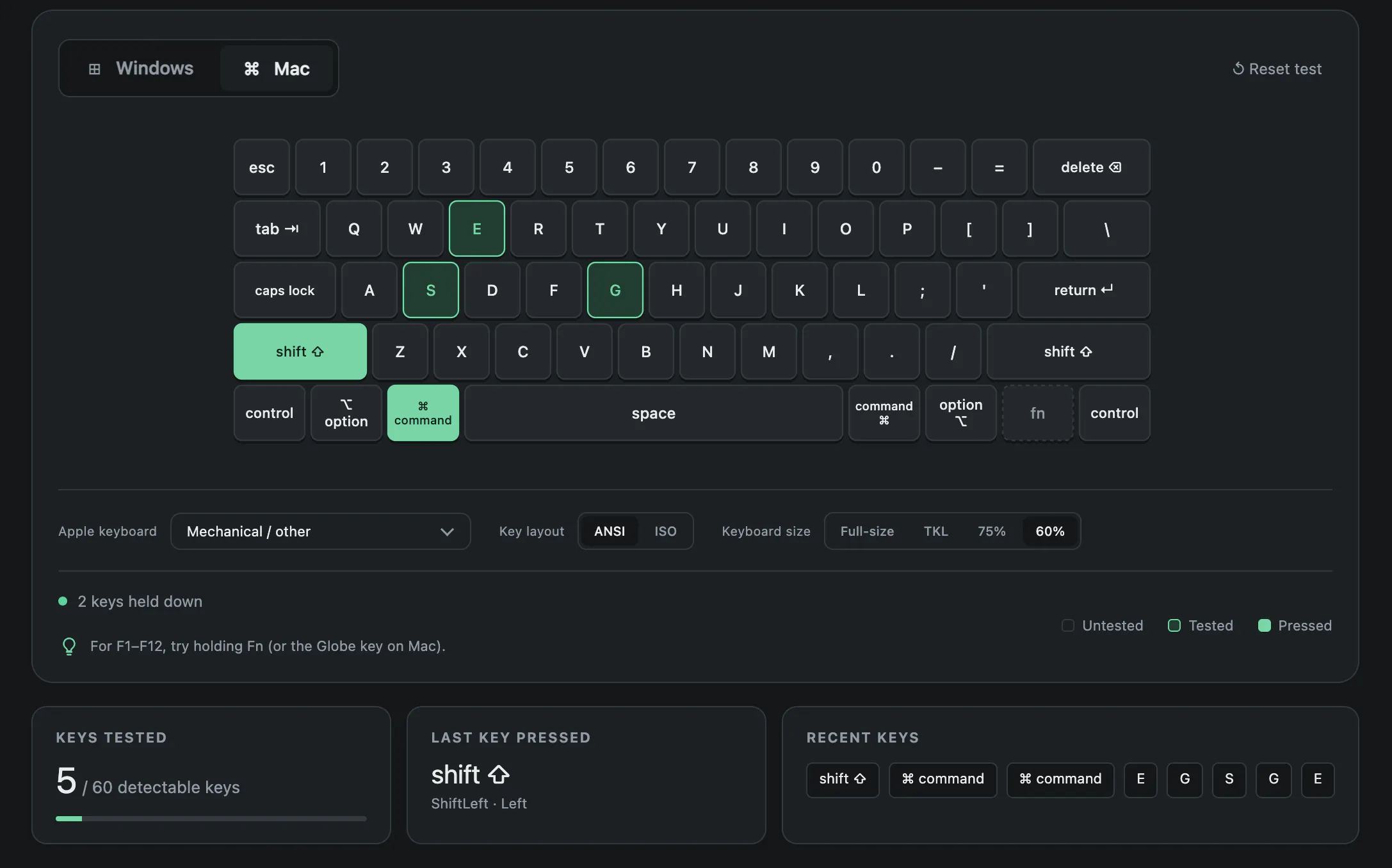Click the shift chip in Recent Keys

point(843,779)
